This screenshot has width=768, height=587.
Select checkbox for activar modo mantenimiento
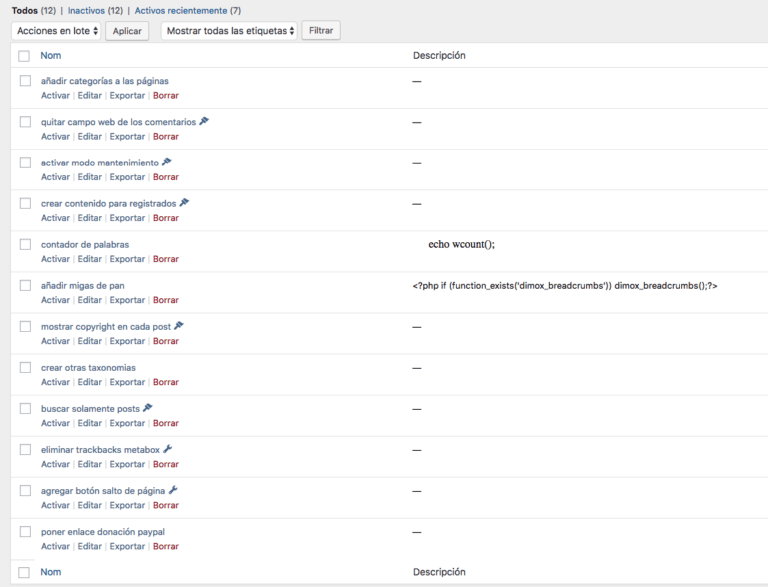(25, 163)
